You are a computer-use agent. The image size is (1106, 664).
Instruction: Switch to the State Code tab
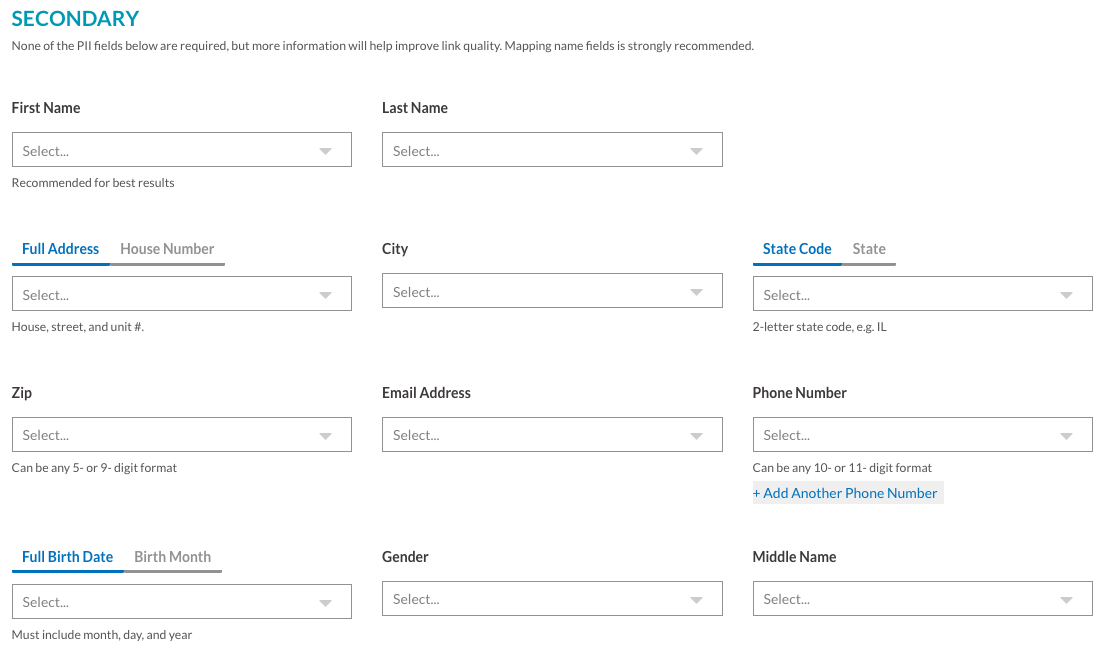(797, 249)
